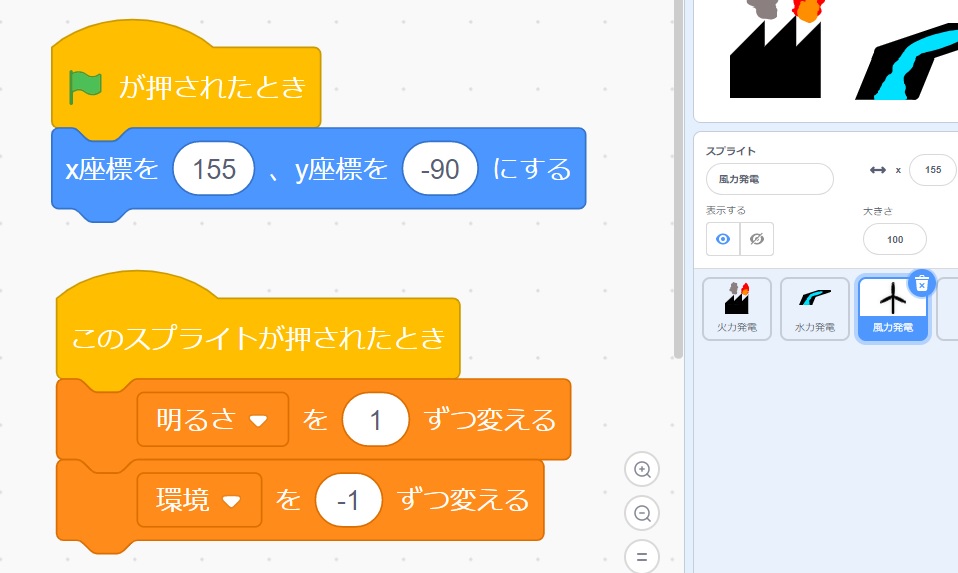
Task: Click the y座標 value -90 in block
Action: click(440, 169)
